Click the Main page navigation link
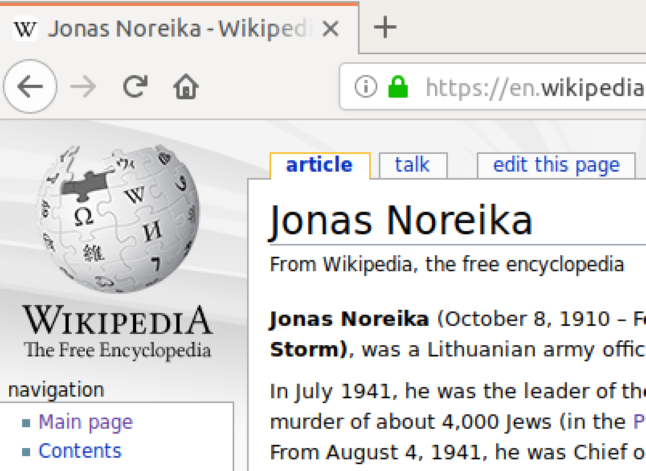Screen dimensions: 646x471 pyautogui.click(x=85, y=422)
